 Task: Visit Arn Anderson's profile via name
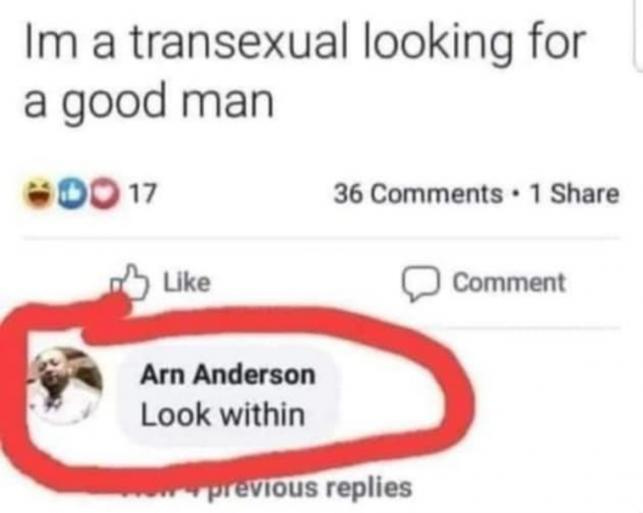[x=228, y=375]
